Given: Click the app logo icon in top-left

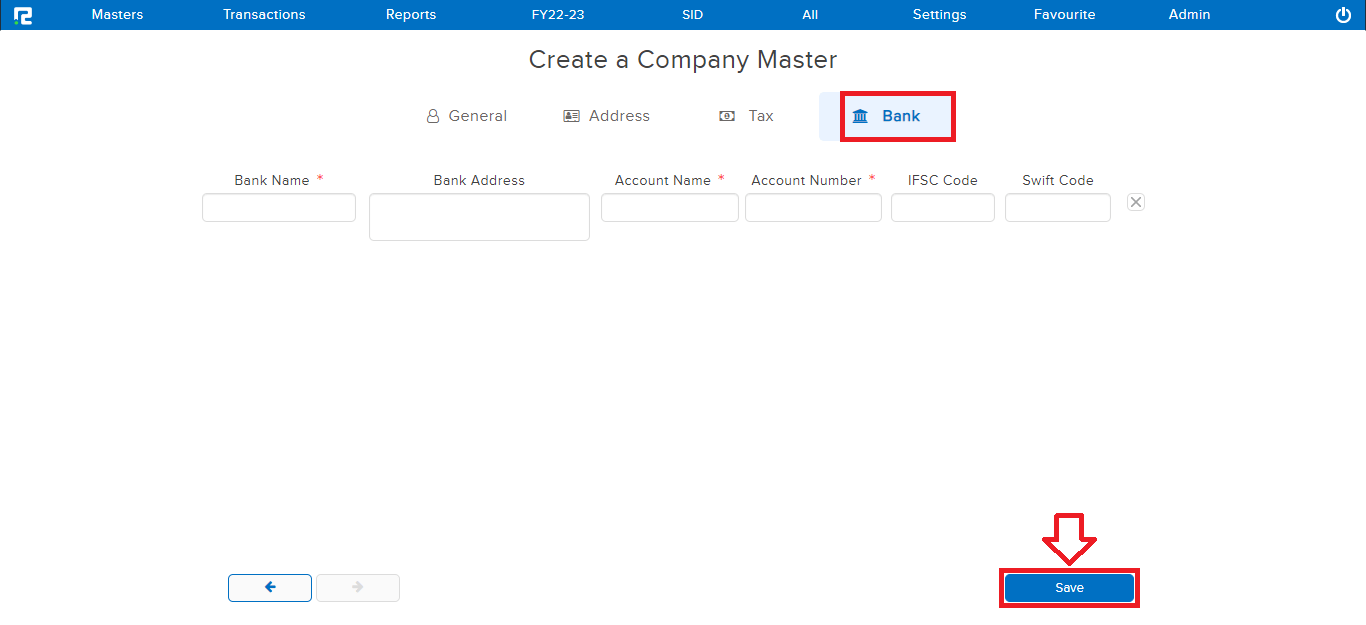Looking at the screenshot, I should [x=23, y=15].
